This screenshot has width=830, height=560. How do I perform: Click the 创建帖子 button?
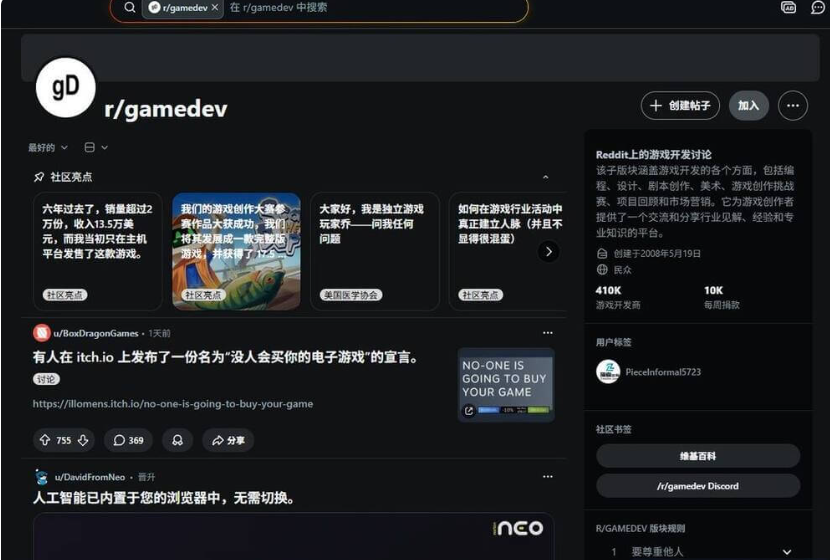tap(680, 105)
